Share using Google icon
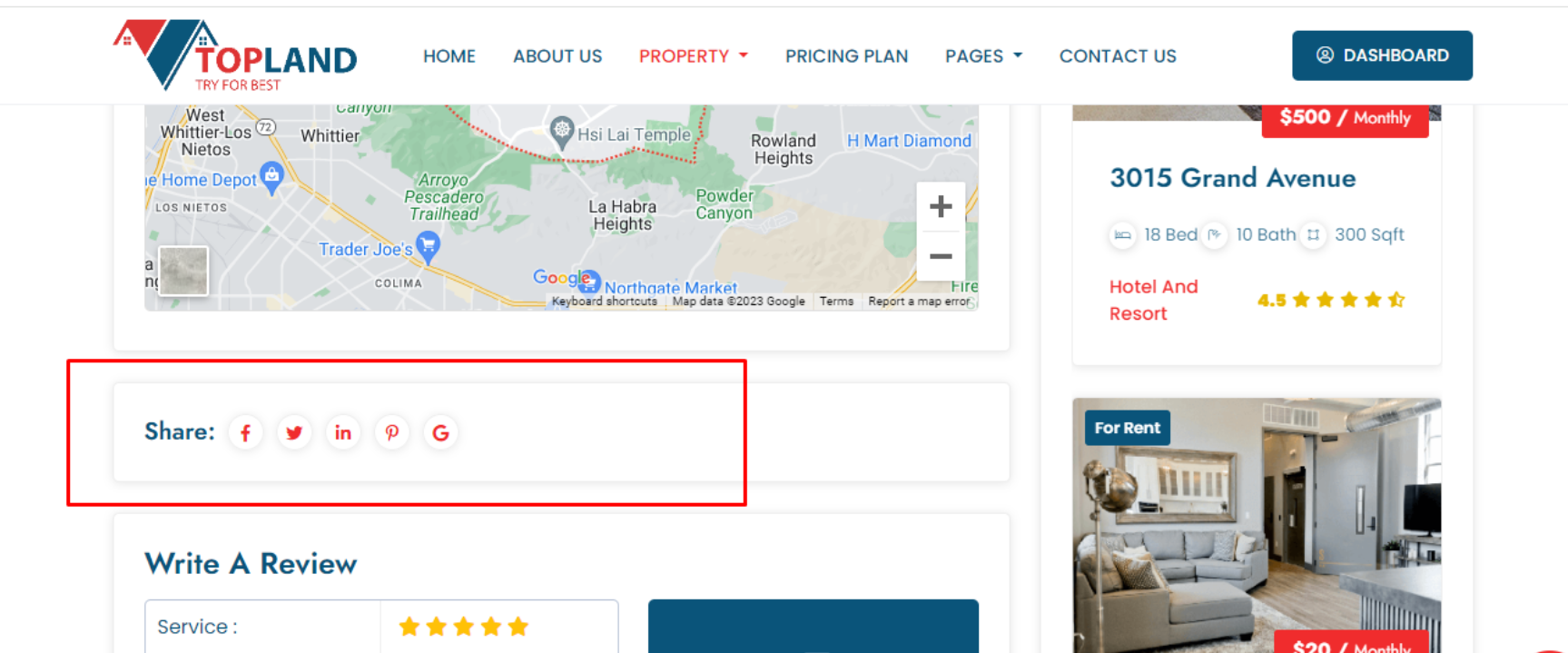This screenshot has height=653, width=1568. [441, 433]
